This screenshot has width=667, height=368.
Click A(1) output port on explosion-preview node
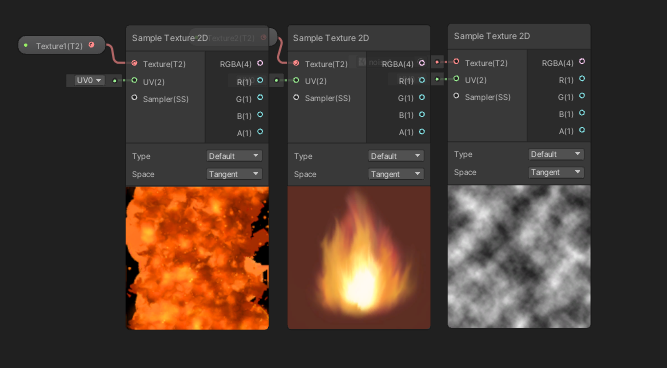[260, 132]
